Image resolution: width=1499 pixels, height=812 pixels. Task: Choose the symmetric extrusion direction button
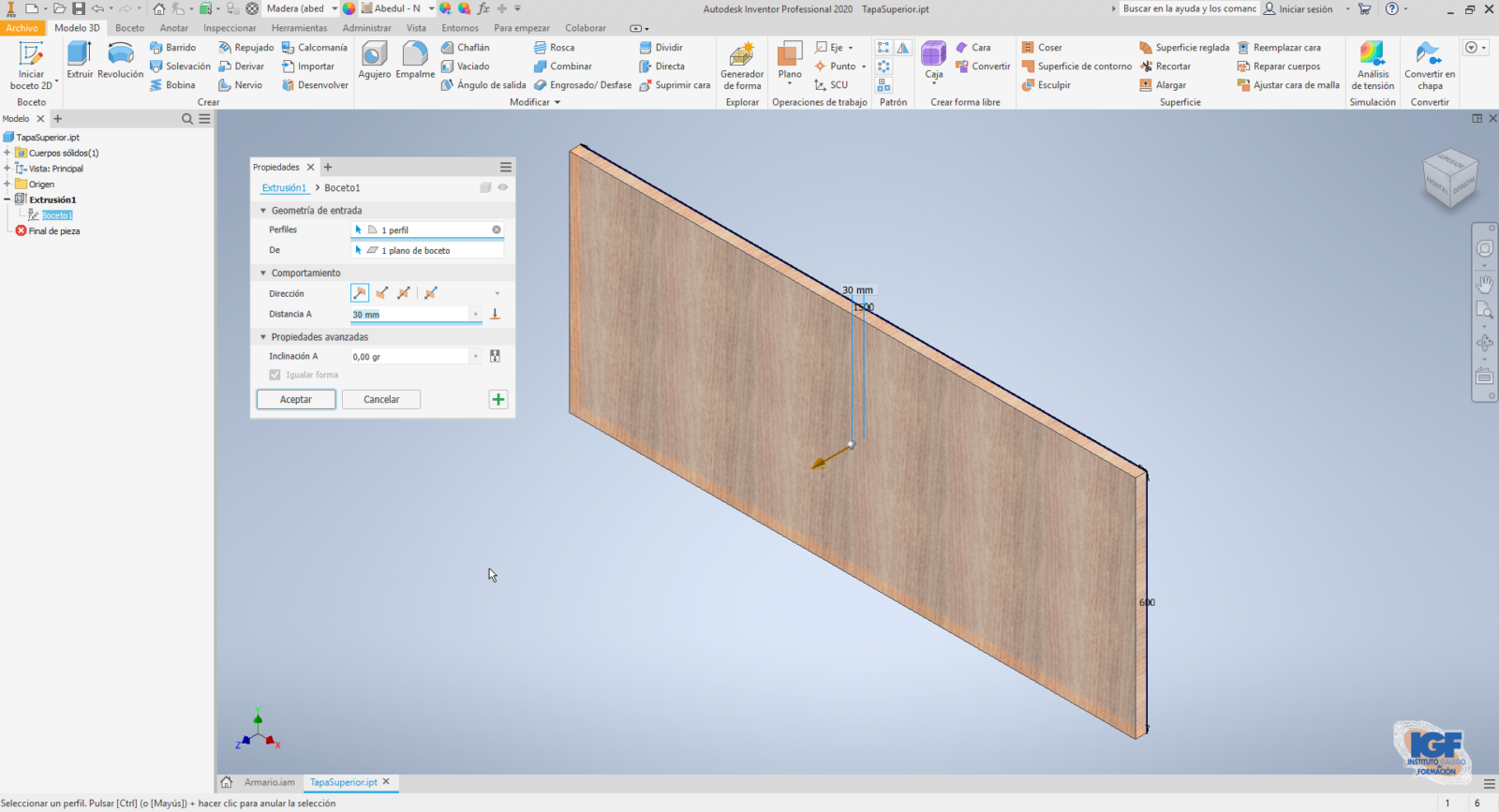click(x=404, y=293)
